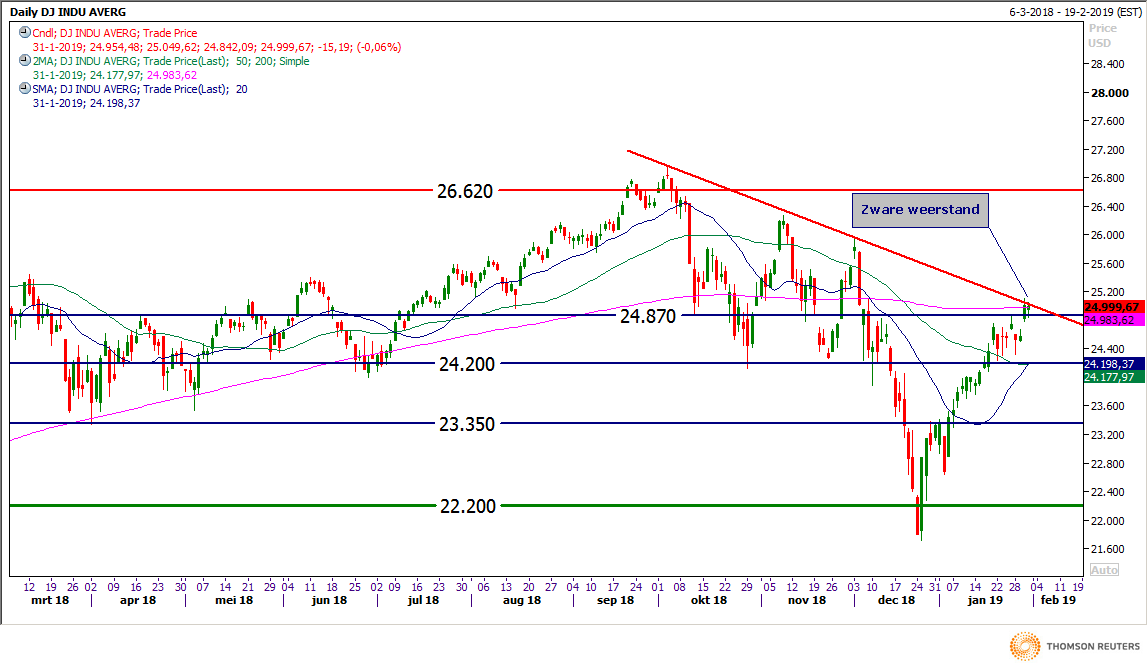The image size is (1148, 665).
Task: Click the magenta 24.983,62 price tag
Action: 1111,320
